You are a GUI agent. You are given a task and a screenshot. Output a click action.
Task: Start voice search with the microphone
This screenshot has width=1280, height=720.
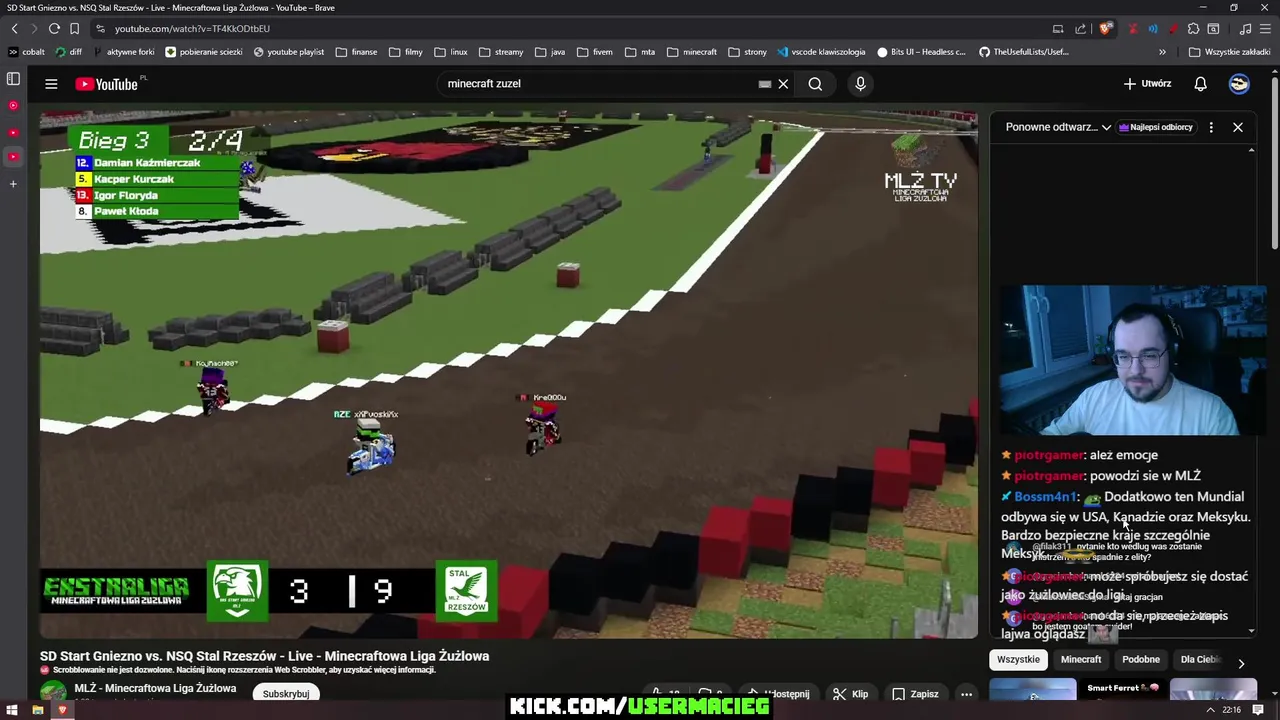(860, 84)
